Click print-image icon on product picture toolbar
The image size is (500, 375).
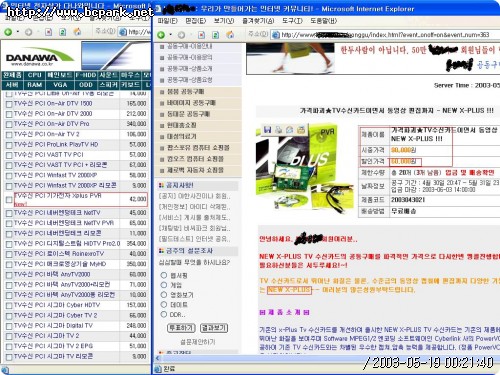pos(278,129)
